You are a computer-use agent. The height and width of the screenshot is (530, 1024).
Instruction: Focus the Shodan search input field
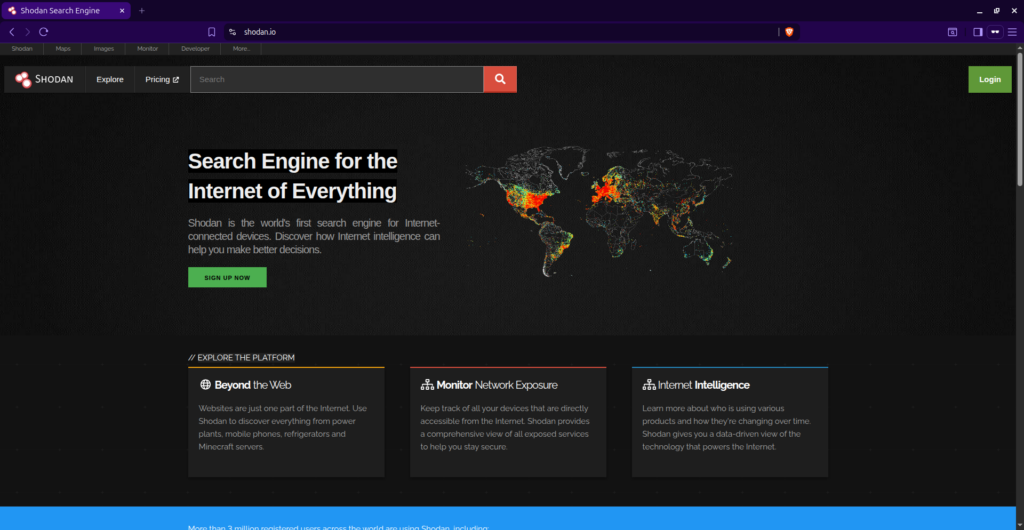336,79
